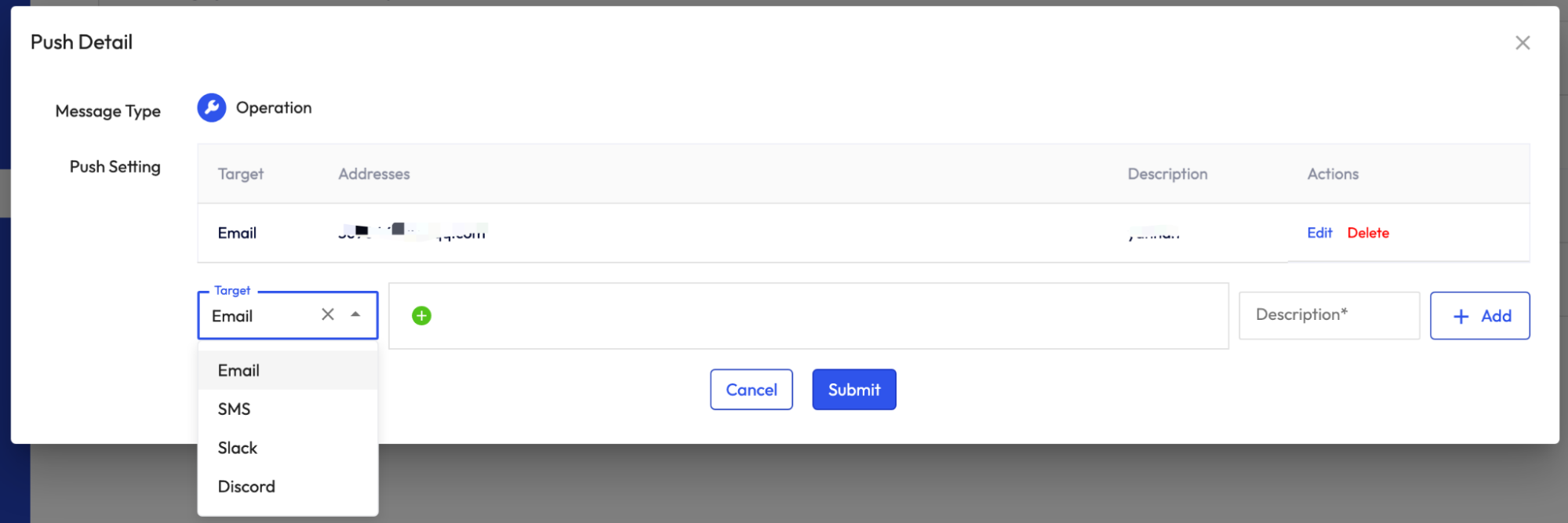Click the Cancel button
The image size is (1568, 523).
(751, 390)
